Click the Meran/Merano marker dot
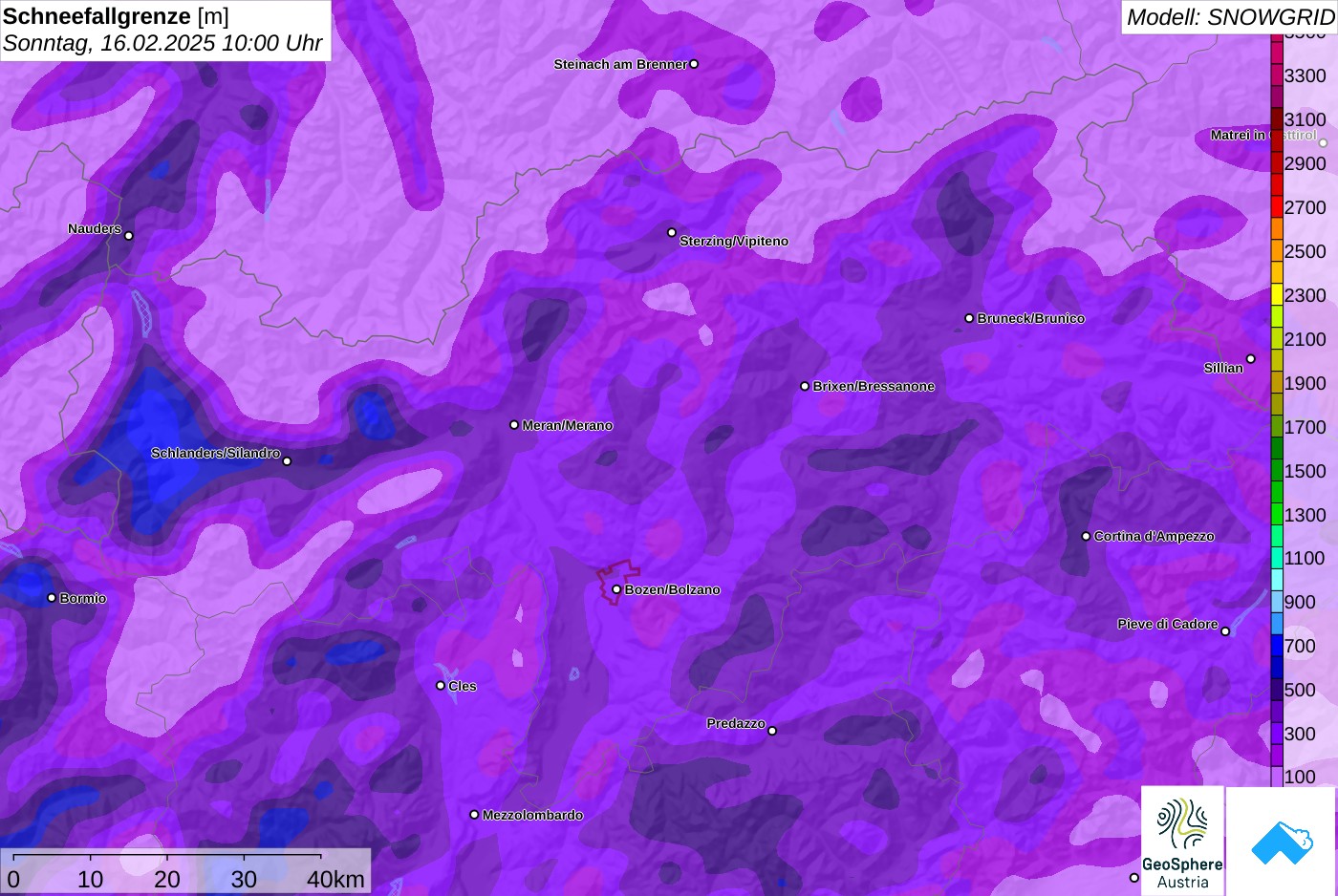 pyautogui.click(x=514, y=425)
